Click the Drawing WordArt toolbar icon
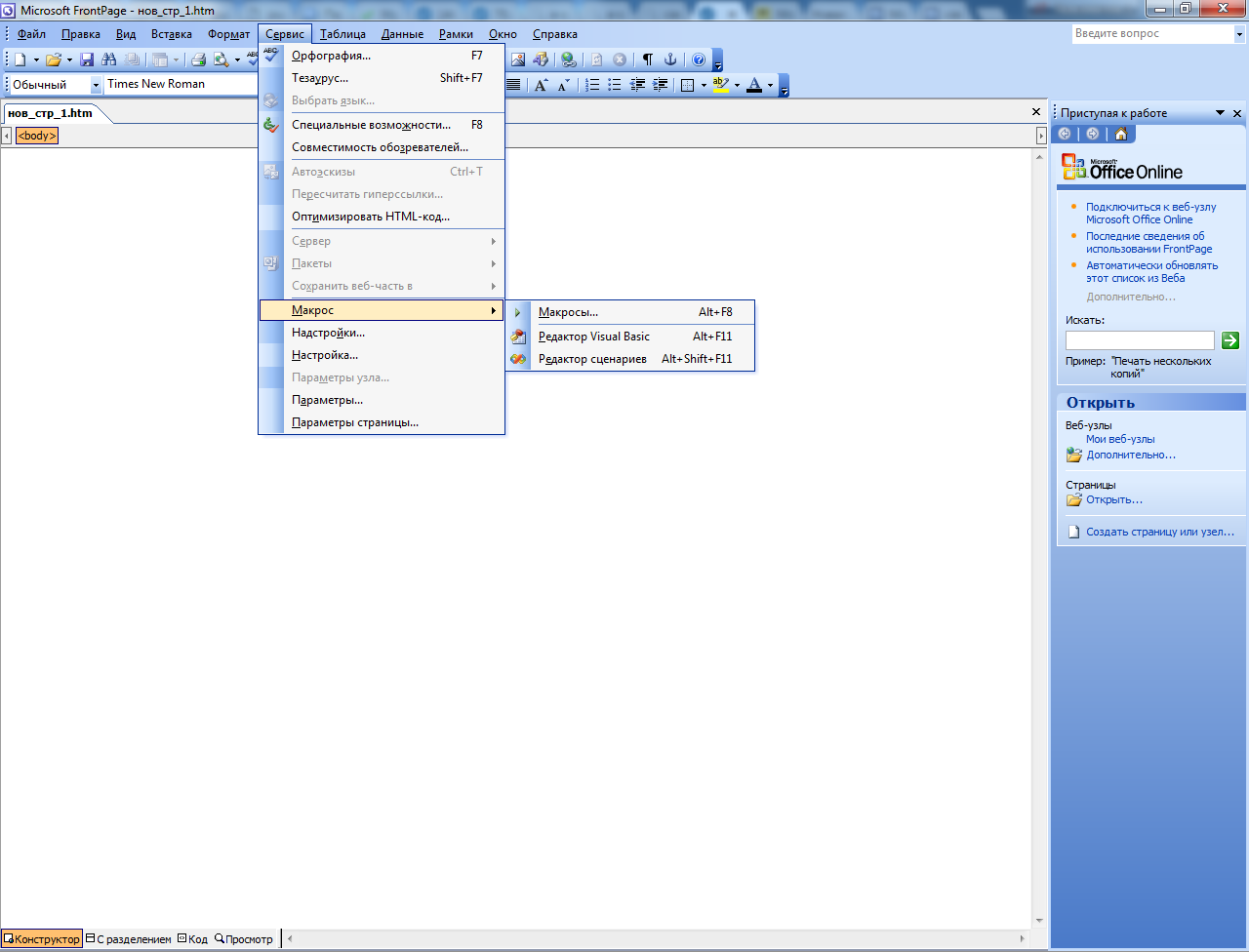Image resolution: width=1249 pixels, height=952 pixels. pos(540,59)
